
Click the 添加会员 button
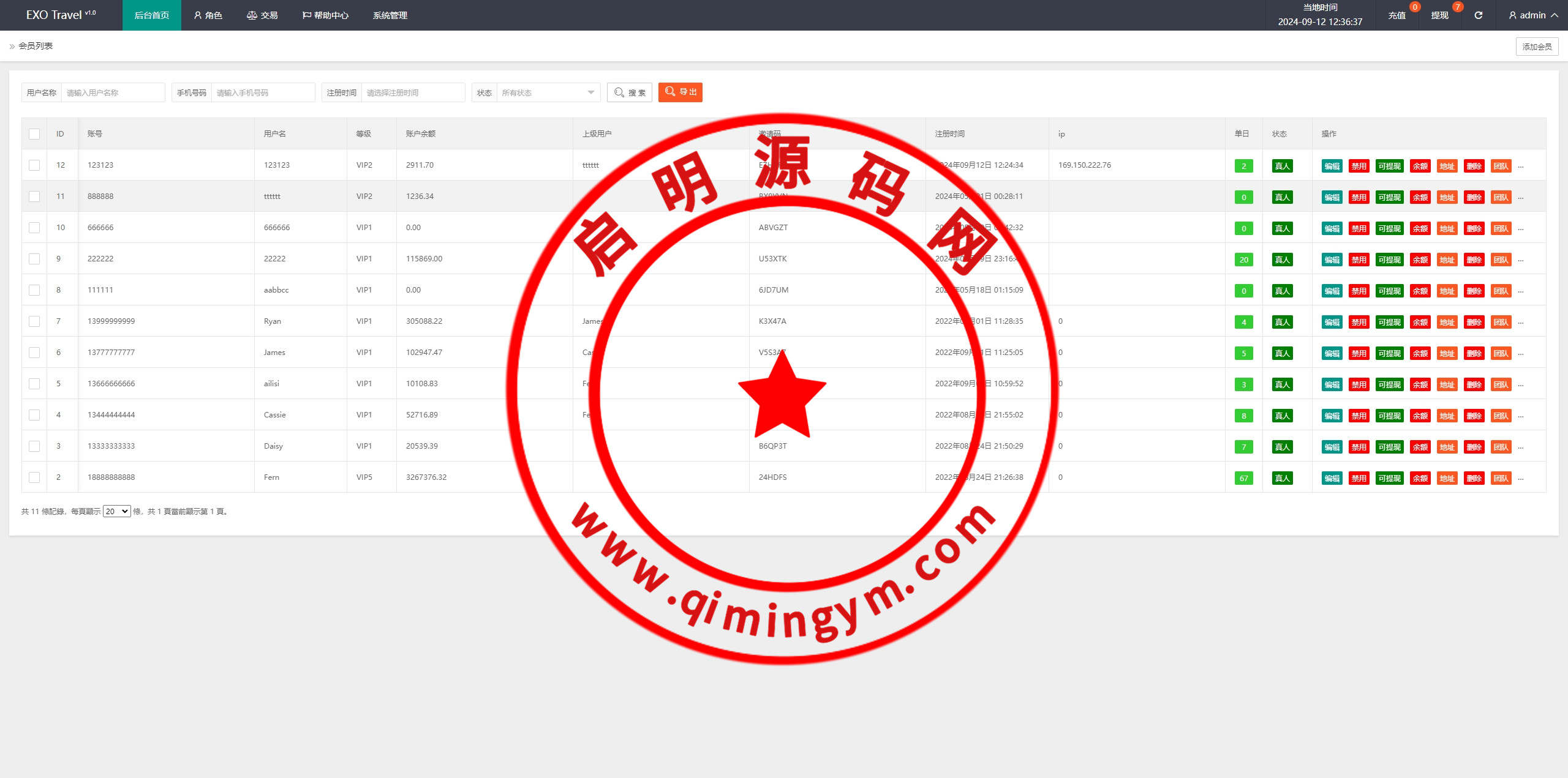coord(1537,47)
